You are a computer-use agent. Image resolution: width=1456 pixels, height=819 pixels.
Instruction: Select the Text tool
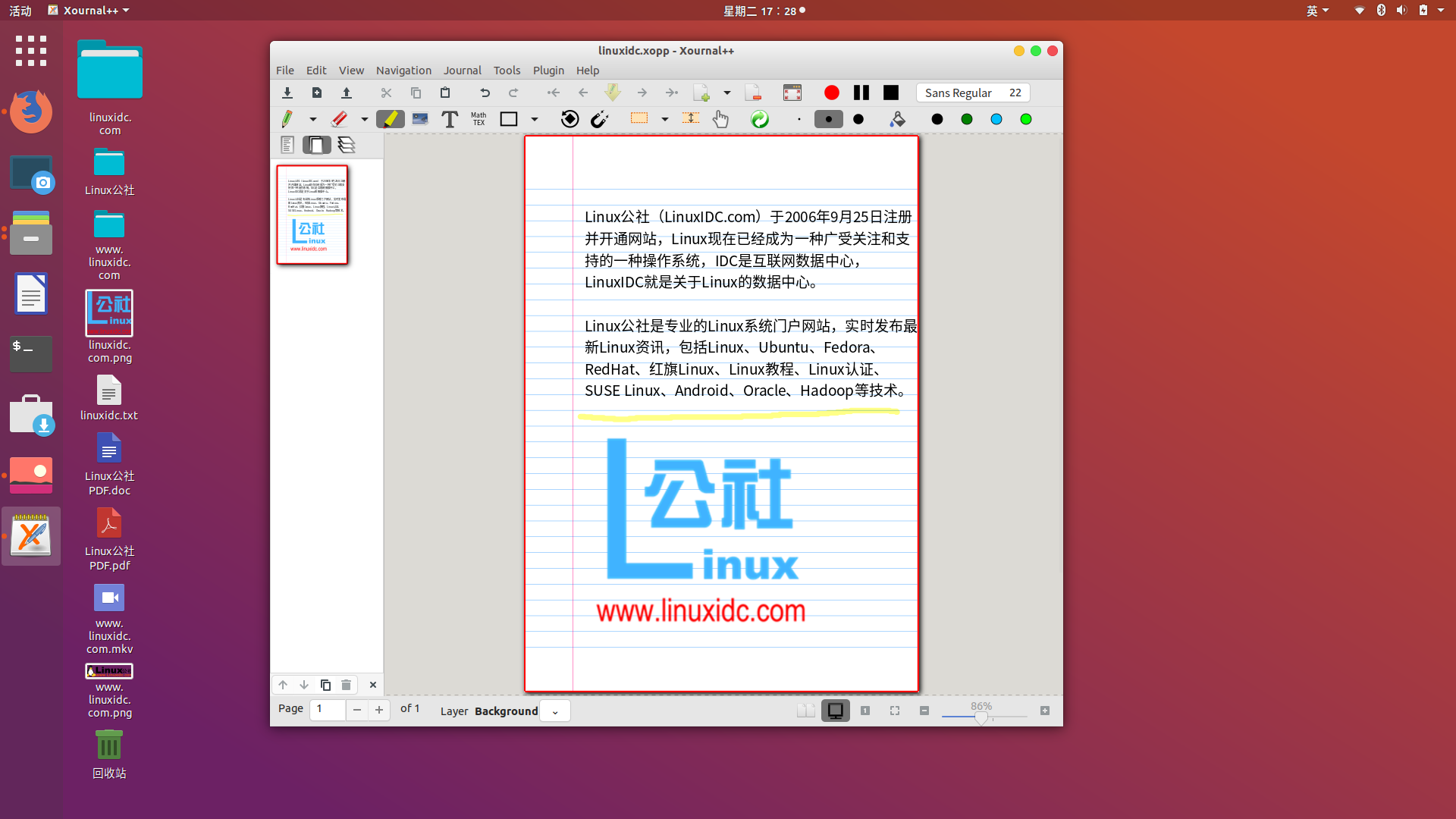tap(450, 119)
